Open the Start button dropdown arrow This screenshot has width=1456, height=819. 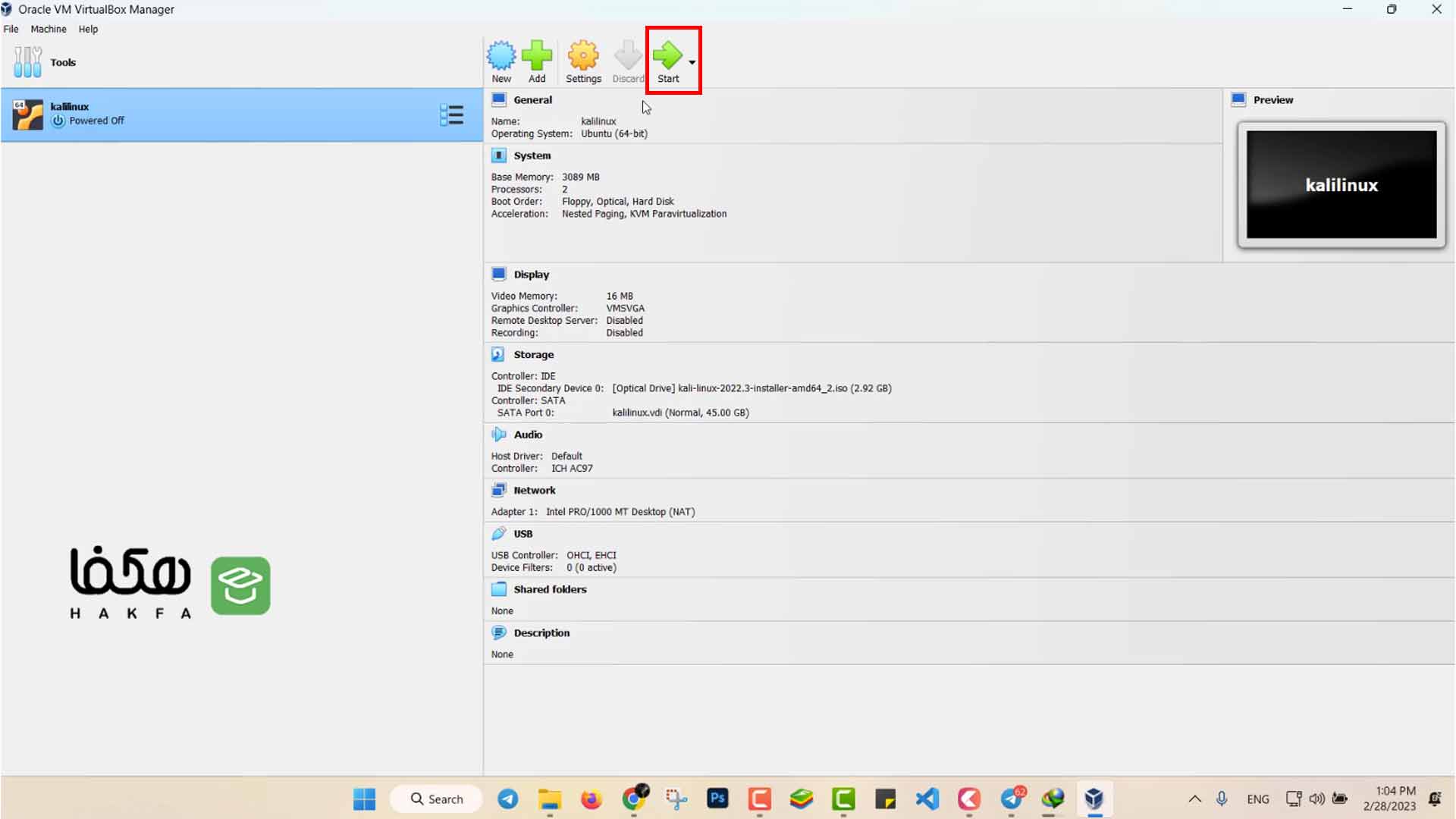pyautogui.click(x=692, y=62)
